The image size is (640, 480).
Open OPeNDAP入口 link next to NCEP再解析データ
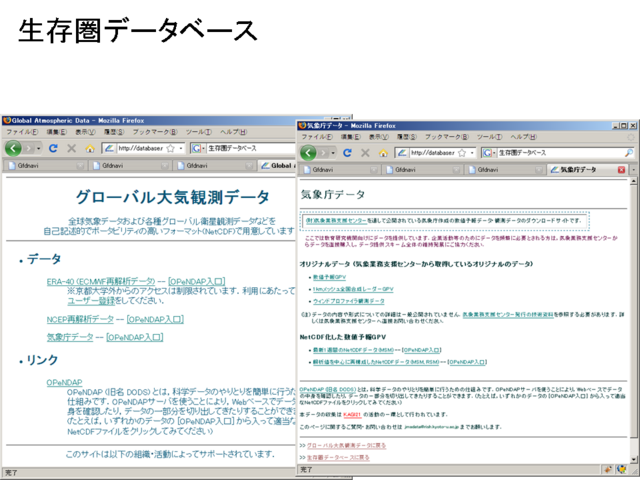155,319
